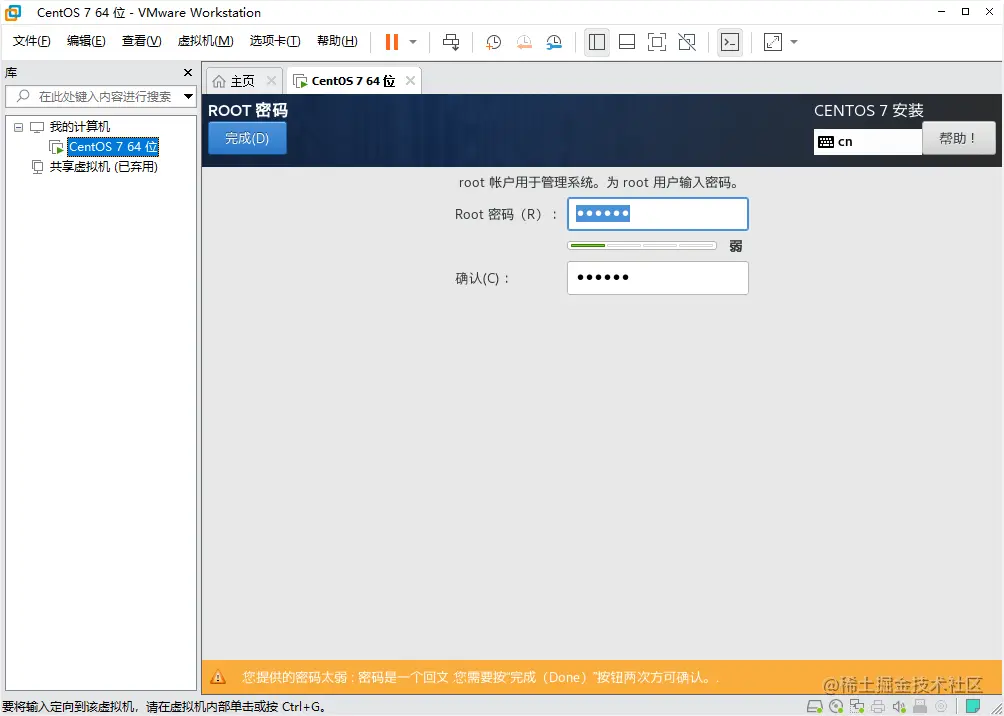The height and width of the screenshot is (716, 1004).
Task: Toggle the console view icon
Action: 730,42
